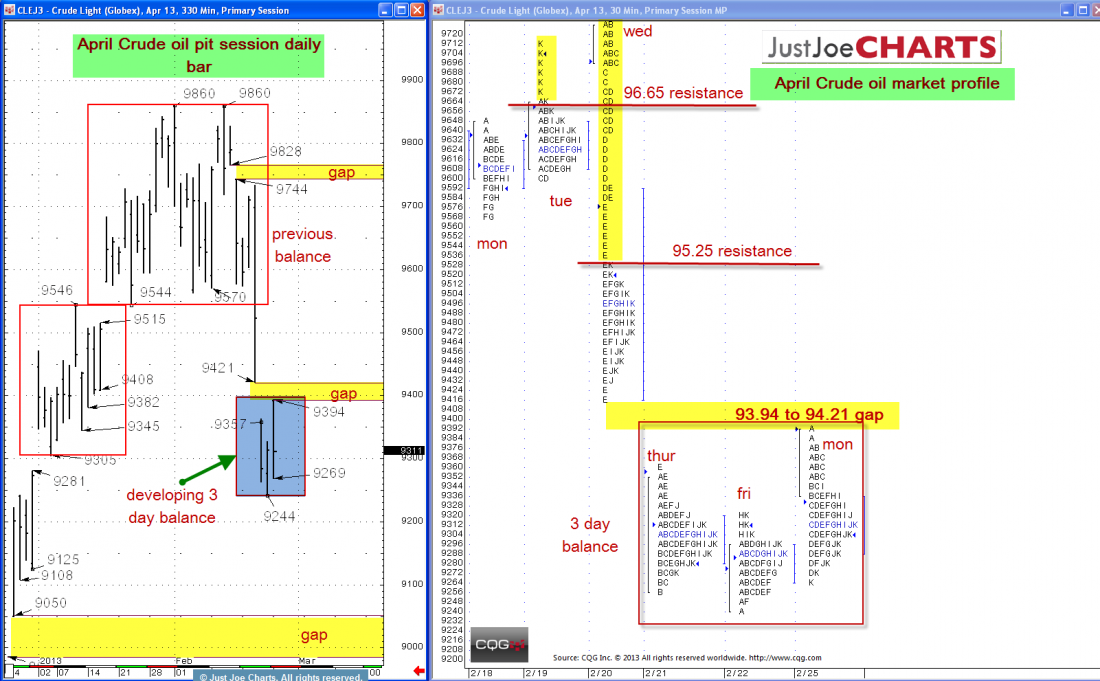Click the Just Joe Charts logo

(881, 47)
